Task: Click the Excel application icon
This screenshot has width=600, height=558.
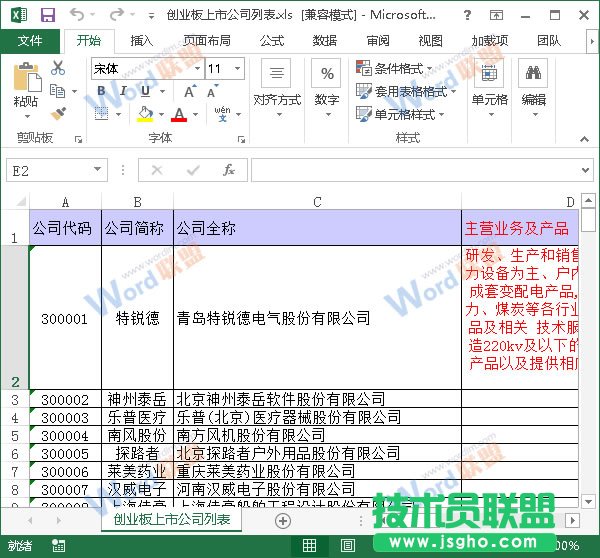Action: (19, 15)
